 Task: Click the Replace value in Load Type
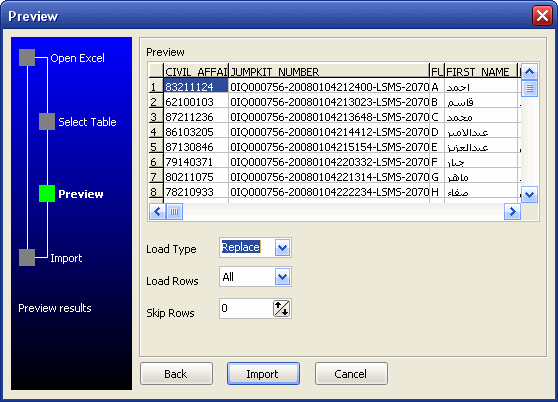(241, 247)
